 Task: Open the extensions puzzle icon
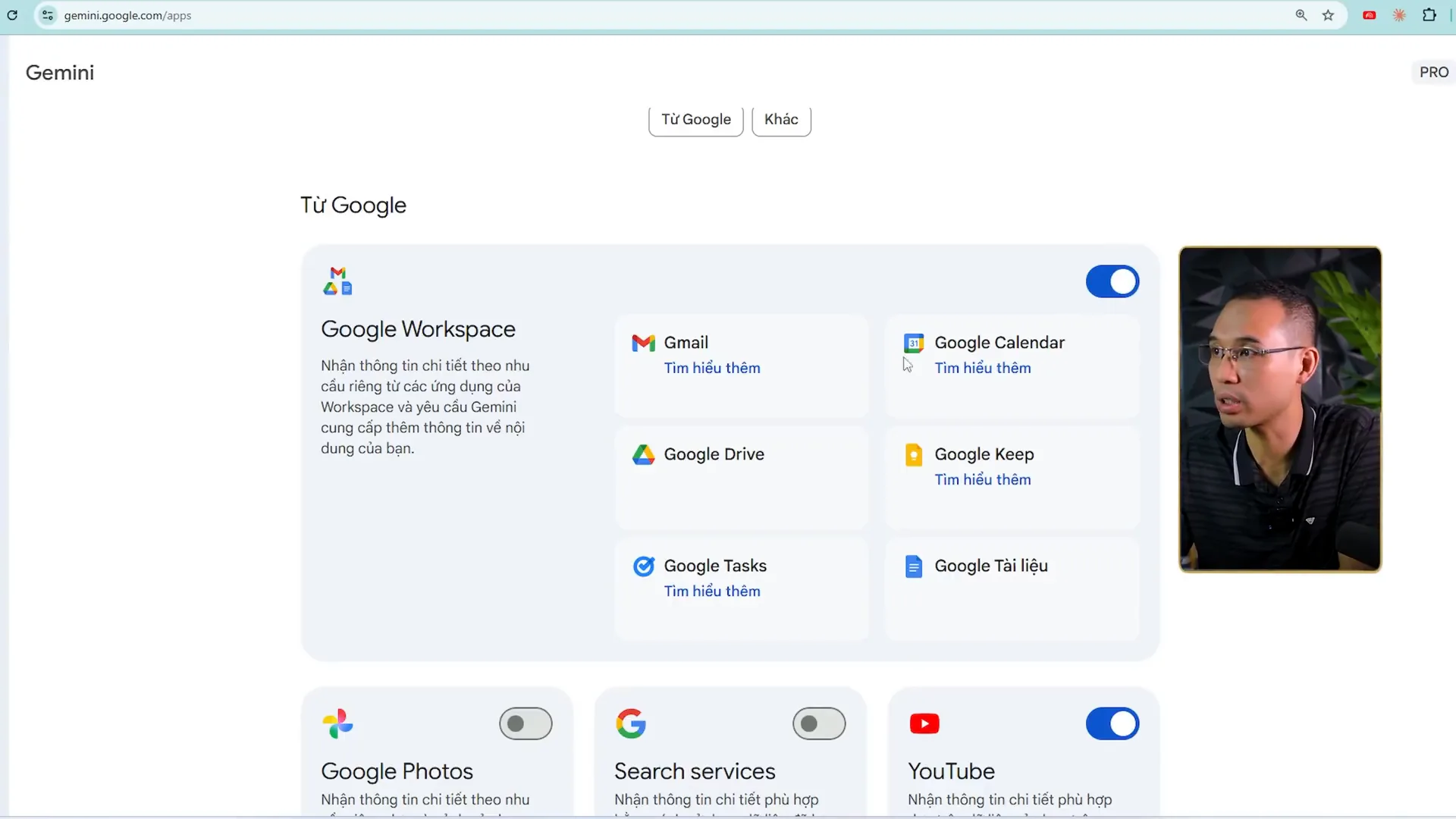[1429, 15]
